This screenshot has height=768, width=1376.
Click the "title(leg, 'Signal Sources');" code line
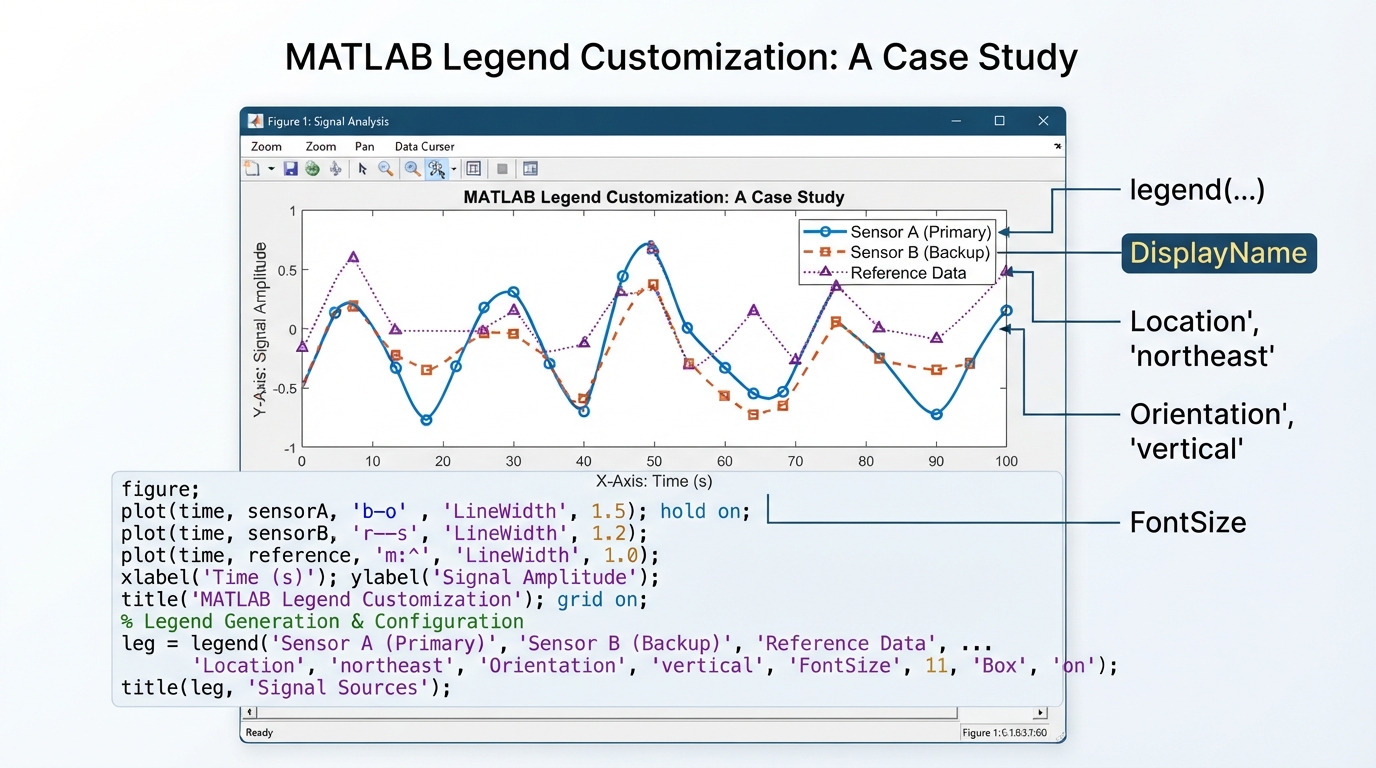click(x=286, y=687)
